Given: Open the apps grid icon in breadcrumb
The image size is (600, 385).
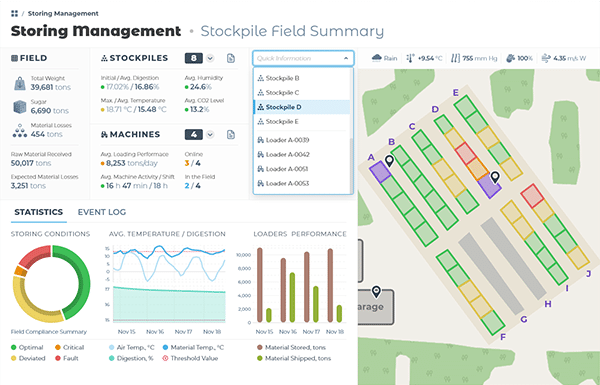Looking at the screenshot, I should (14, 14).
